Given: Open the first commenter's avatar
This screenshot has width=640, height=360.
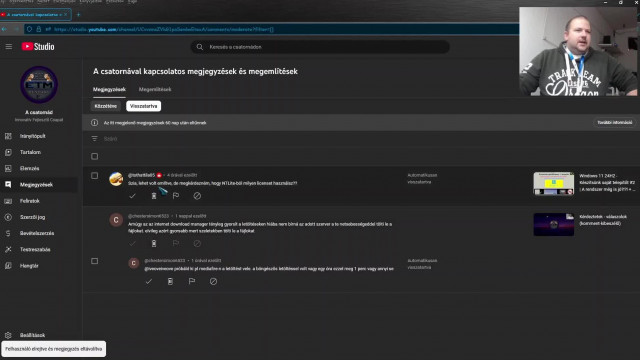Looking at the screenshot, I should [x=116, y=179].
